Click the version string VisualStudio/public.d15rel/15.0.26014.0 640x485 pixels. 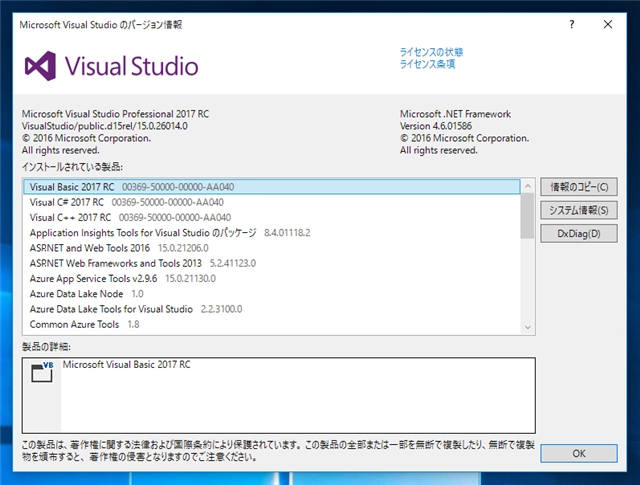click(x=105, y=126)
